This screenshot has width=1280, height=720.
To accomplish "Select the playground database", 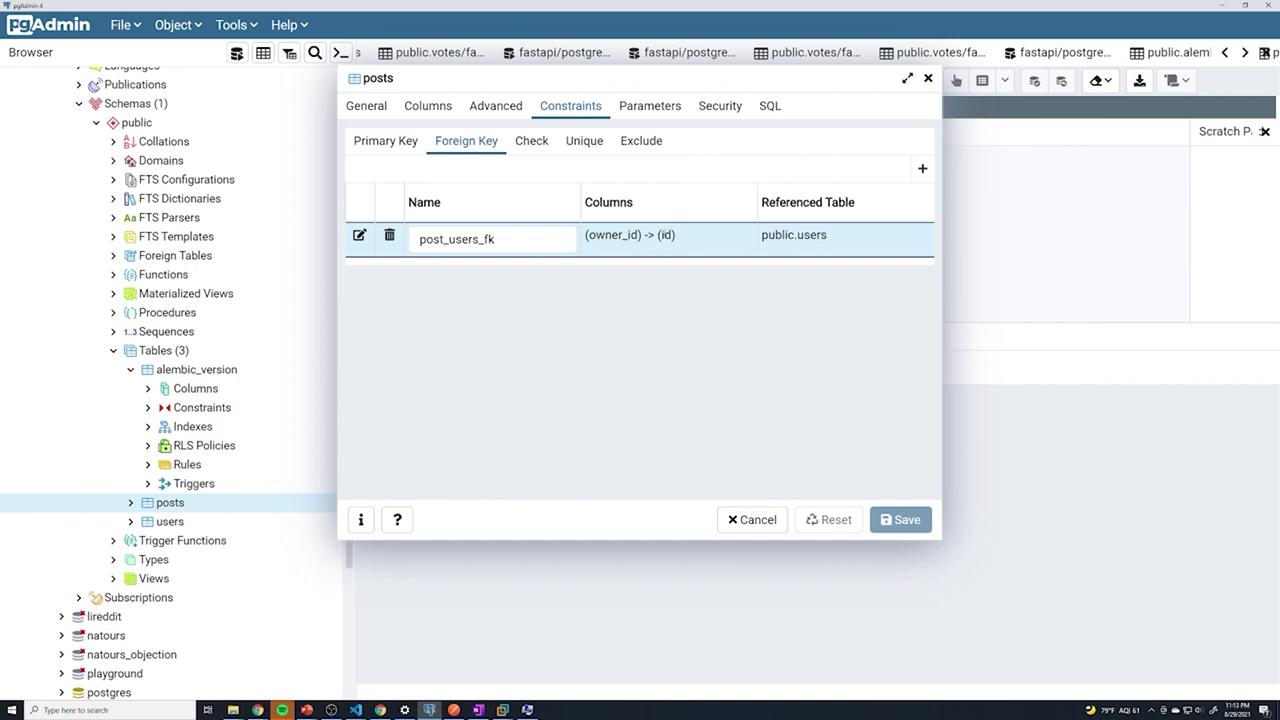I will (115, 674).
